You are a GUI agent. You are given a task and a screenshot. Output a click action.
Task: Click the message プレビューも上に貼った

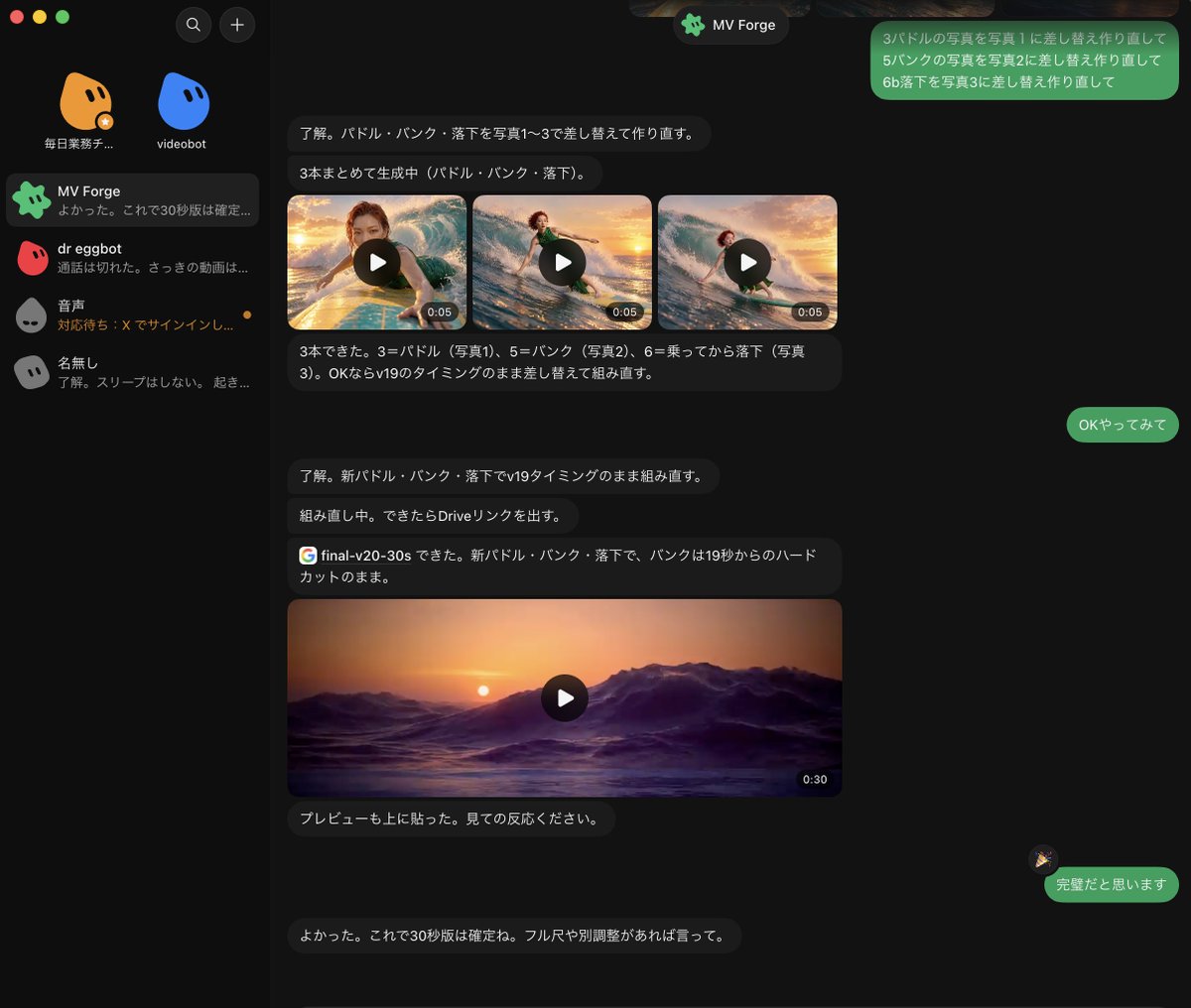click(x=451, y=819)
